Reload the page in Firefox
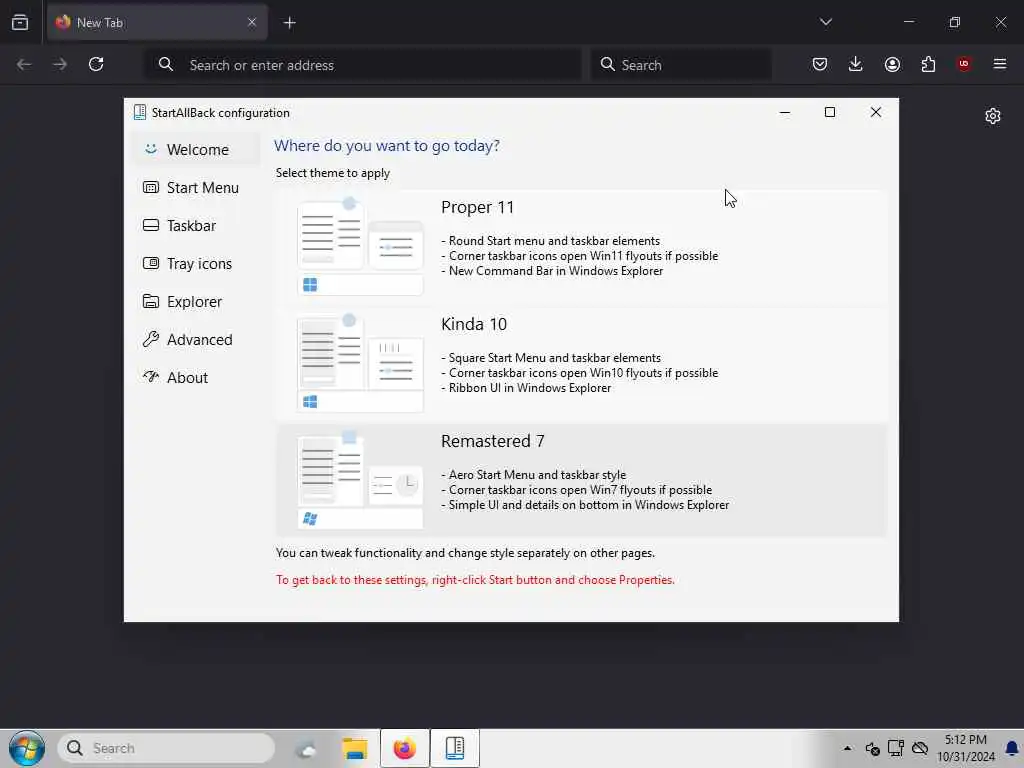1024x768 pixels. (96, 64)
